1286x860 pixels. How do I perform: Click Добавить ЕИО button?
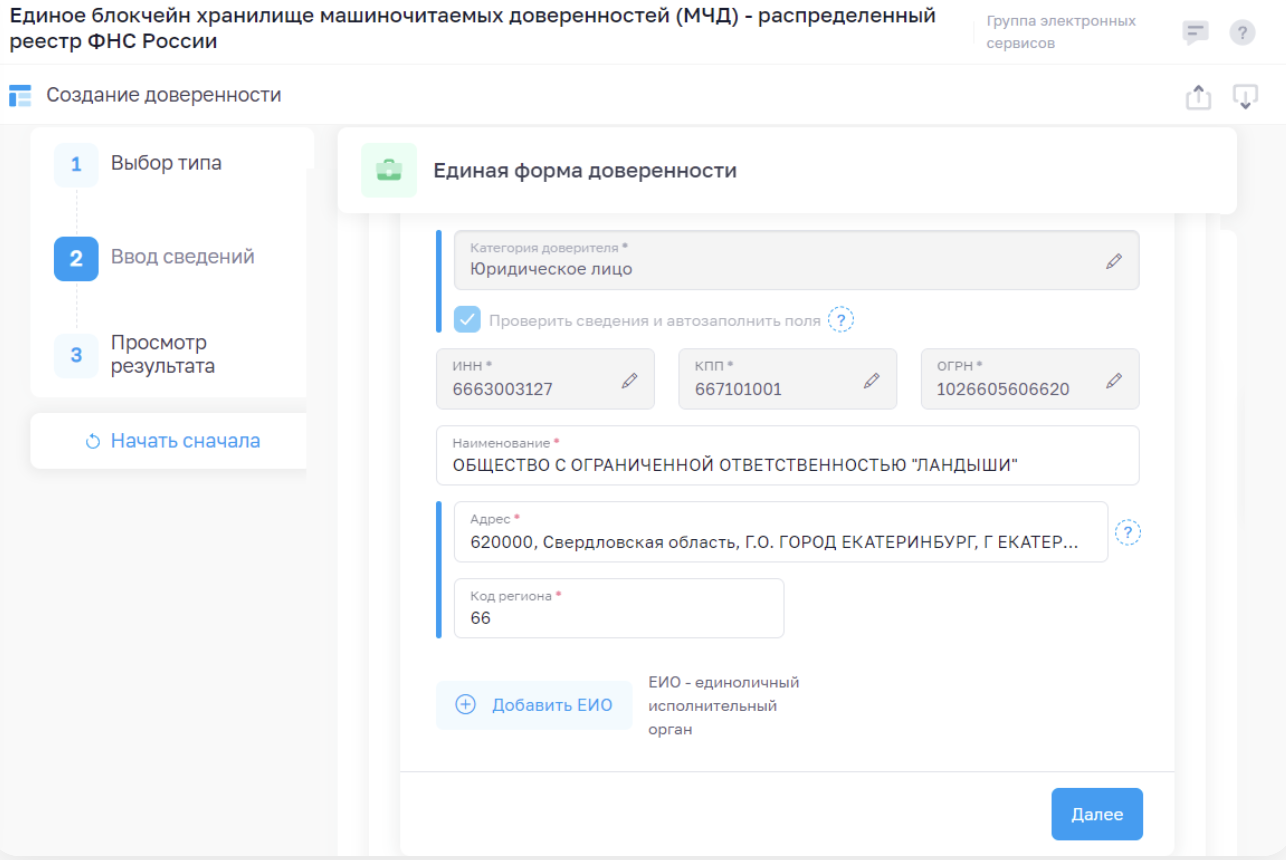(x=534, y=705)
